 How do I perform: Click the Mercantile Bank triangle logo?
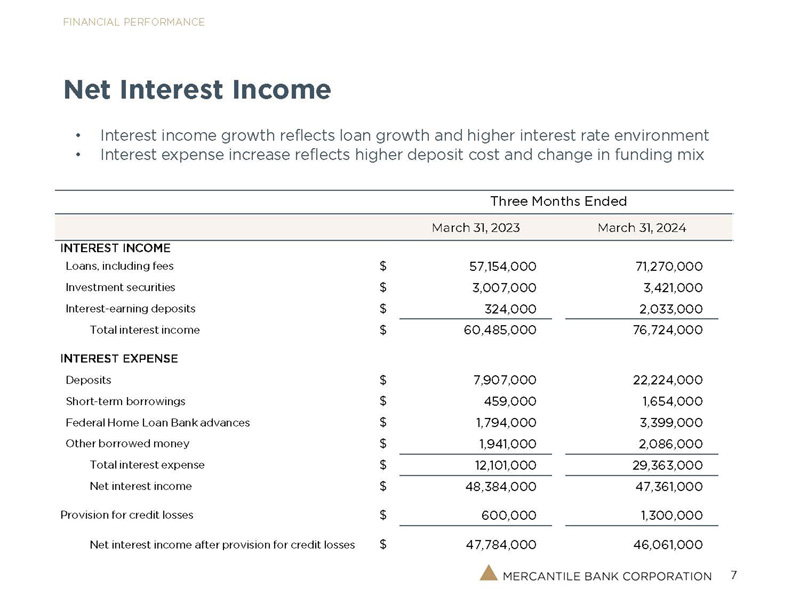488,573
